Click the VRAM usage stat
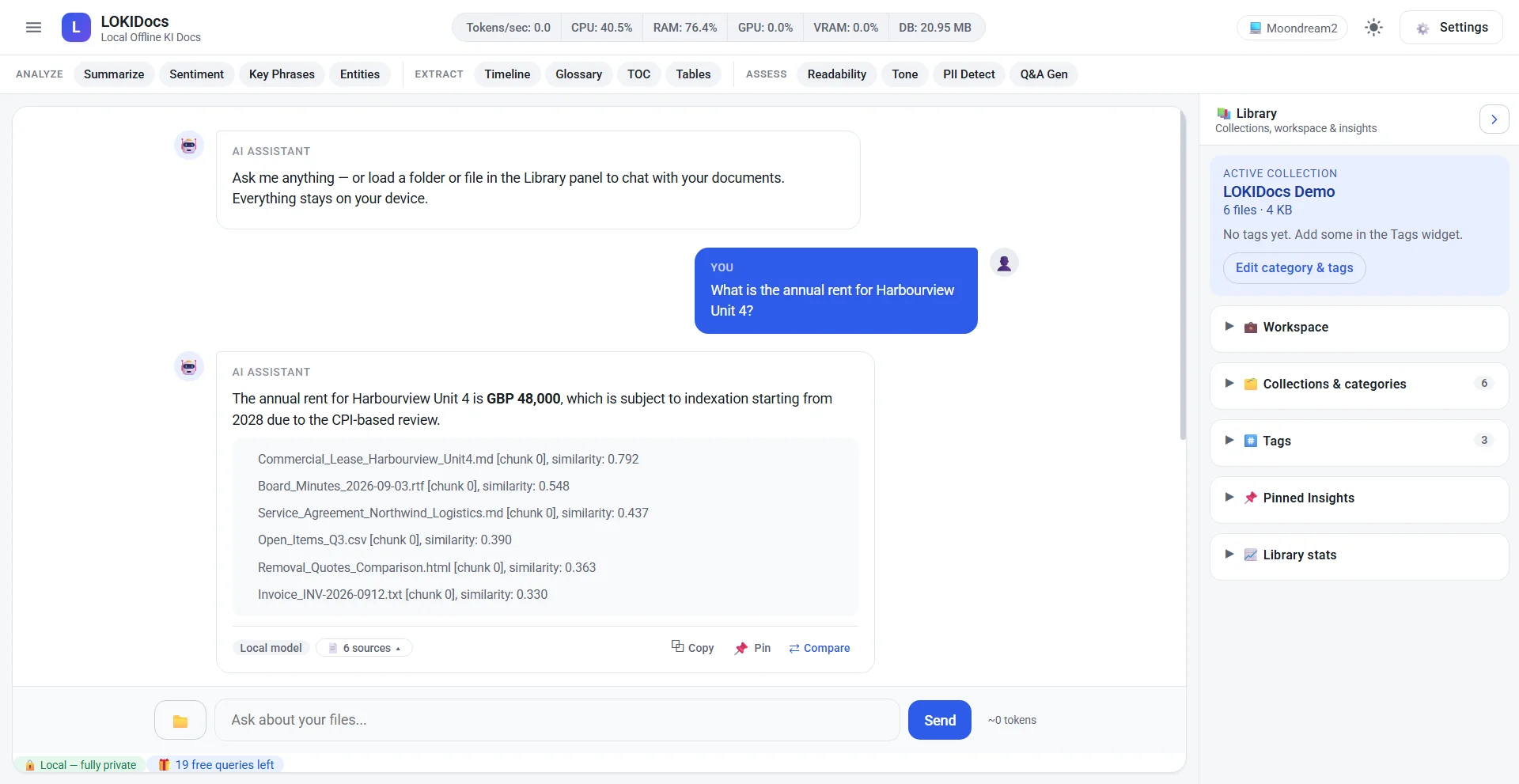This screenshot has width=1519, height=784. coord(846,28)
